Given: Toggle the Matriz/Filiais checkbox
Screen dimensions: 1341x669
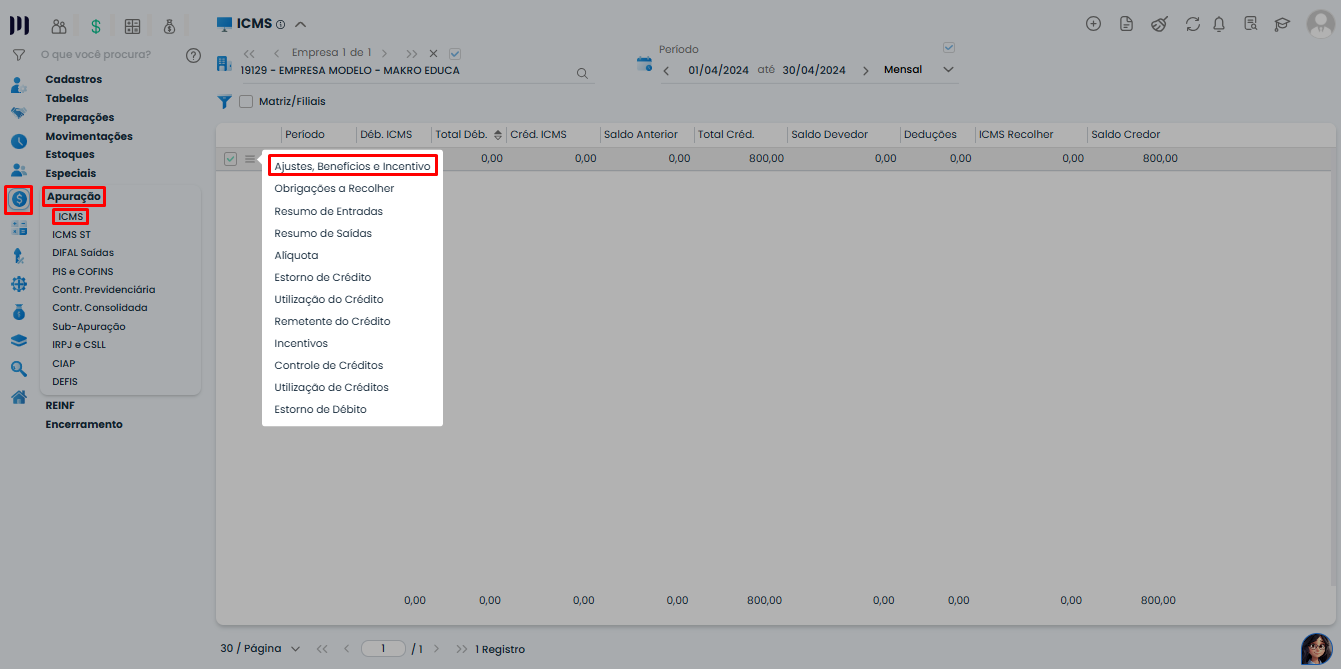Looking at the screenshot, I should point(246,101).
